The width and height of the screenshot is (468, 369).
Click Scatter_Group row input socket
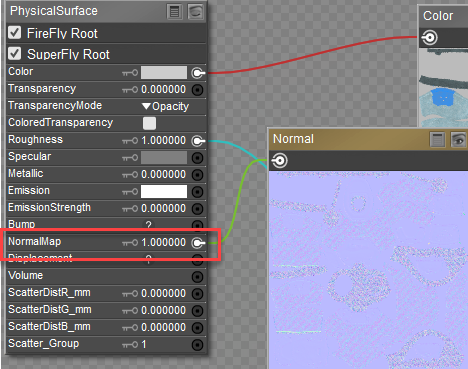pyautogui.click(x=198, y=345)
